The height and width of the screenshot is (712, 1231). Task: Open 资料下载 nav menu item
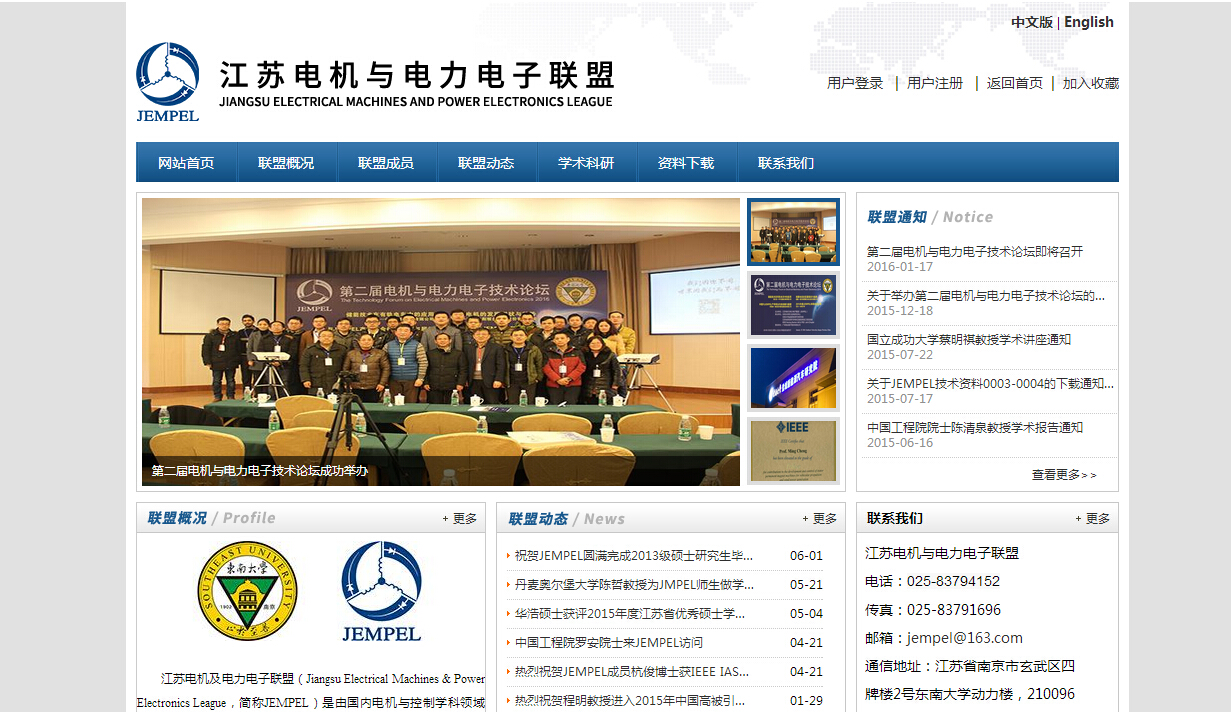point(686,163)
